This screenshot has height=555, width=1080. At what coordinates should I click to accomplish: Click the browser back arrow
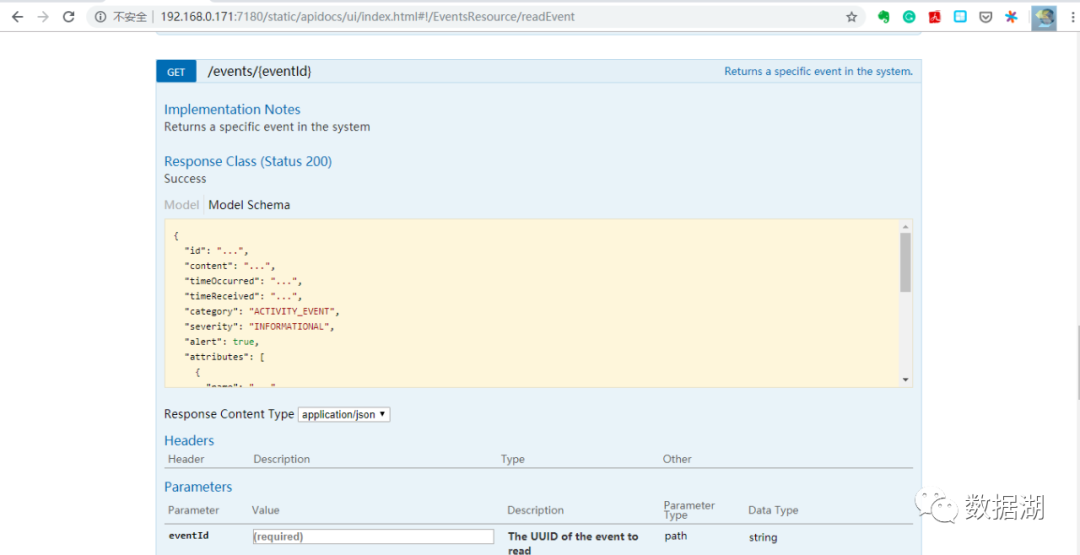tap(17, 17)
